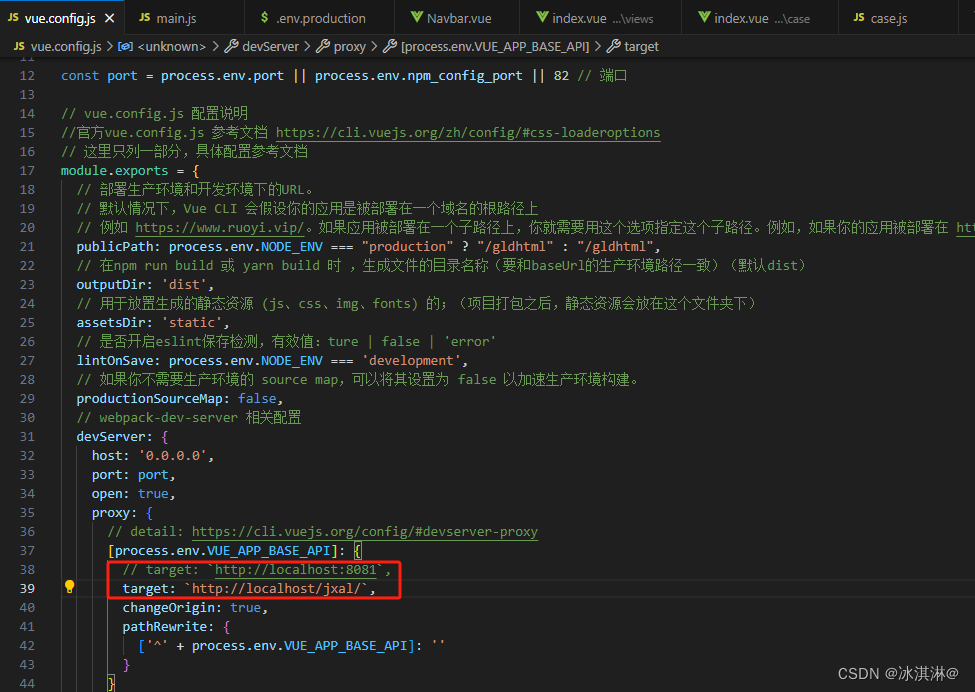Open the index.vue case tab

click(760, 18)
